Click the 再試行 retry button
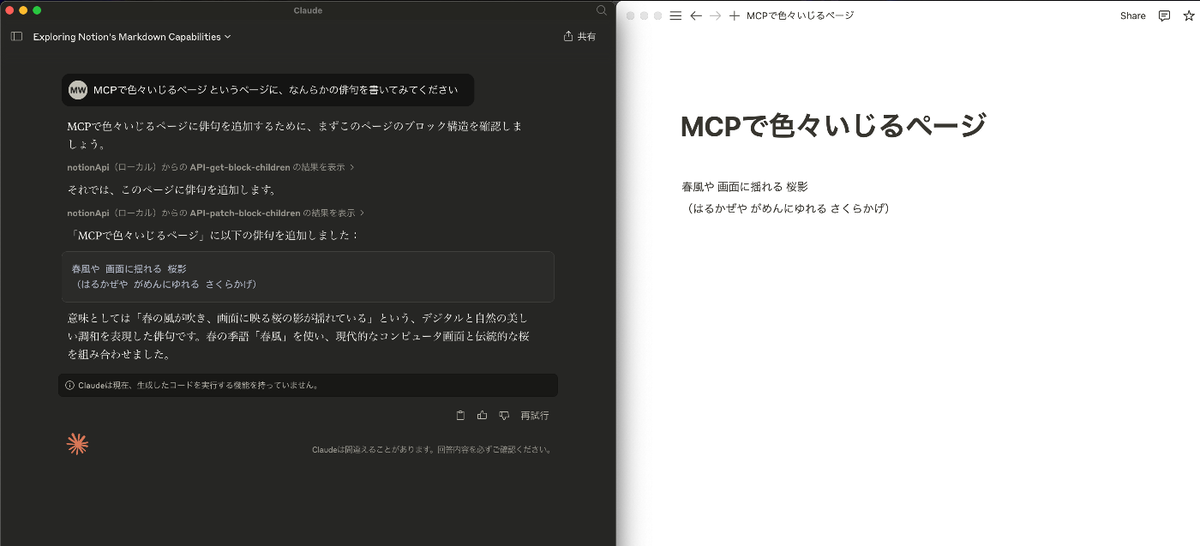The image size is (1200, 546). 534,415
